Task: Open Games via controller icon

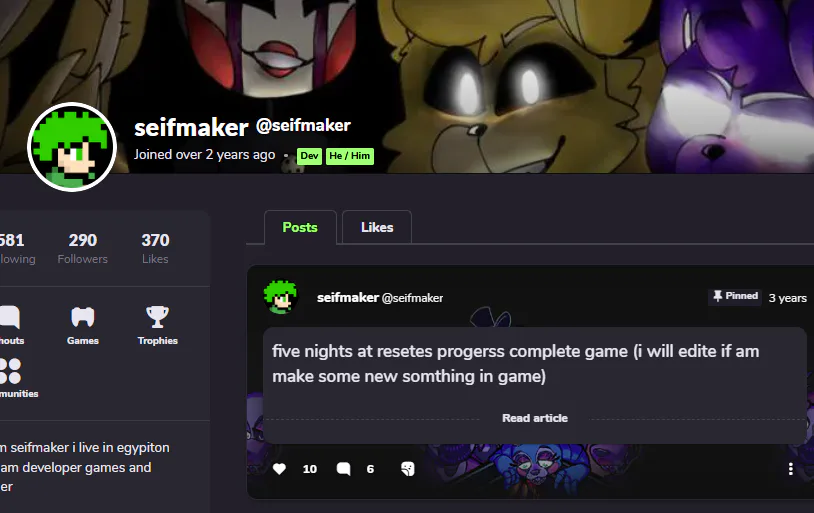Action: tap(83, 317)
